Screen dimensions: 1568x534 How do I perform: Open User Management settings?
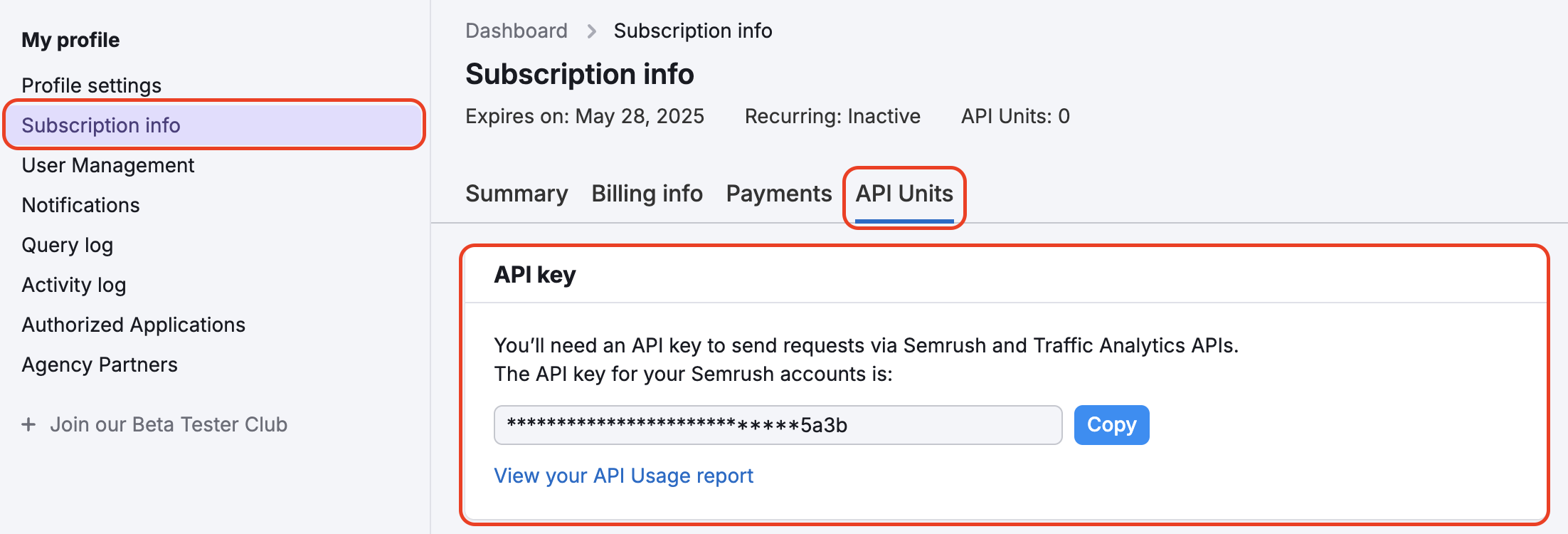point(108,164)
